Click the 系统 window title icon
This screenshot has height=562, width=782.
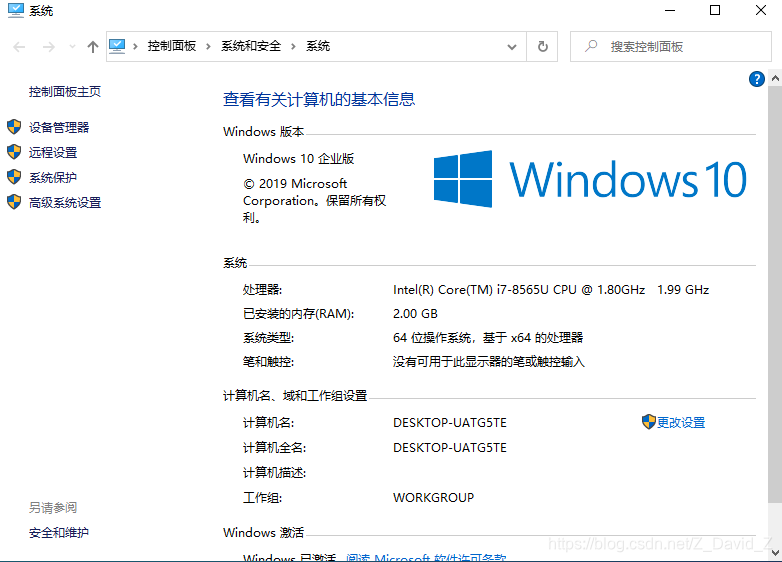(15, 10)
